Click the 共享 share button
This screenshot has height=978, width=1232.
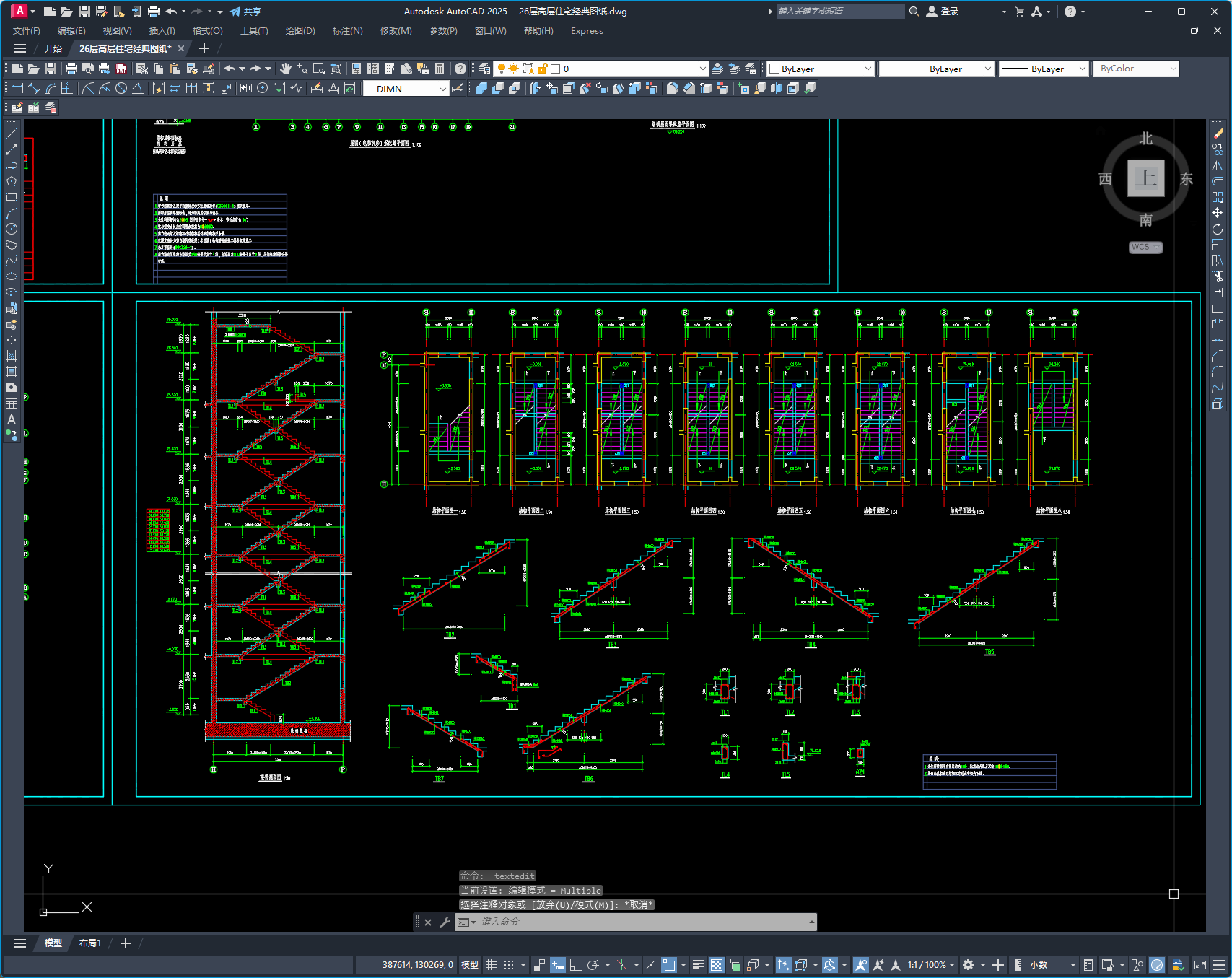tap(245, 12)
